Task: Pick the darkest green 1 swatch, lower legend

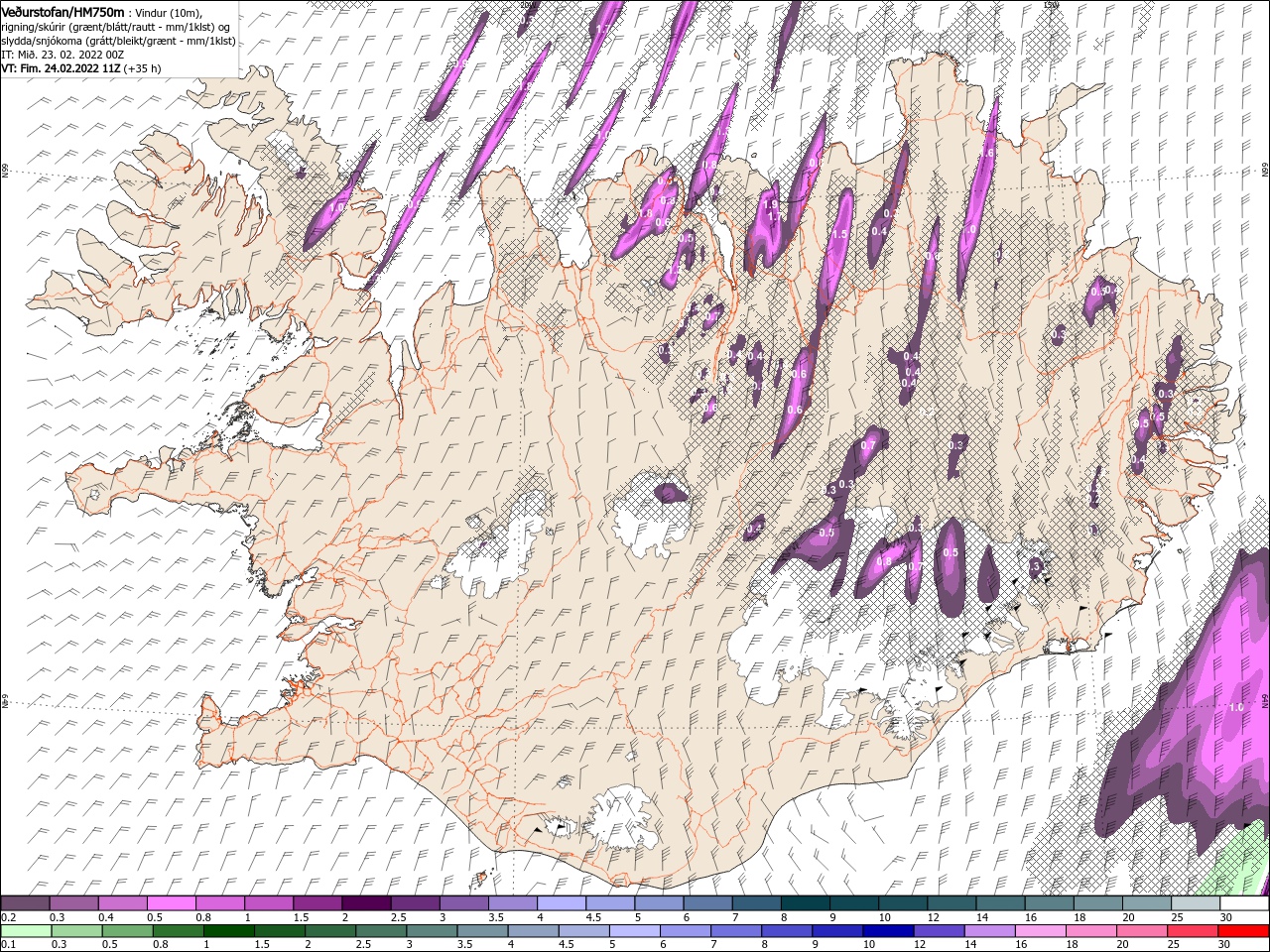Action: [x=229, y=930]
